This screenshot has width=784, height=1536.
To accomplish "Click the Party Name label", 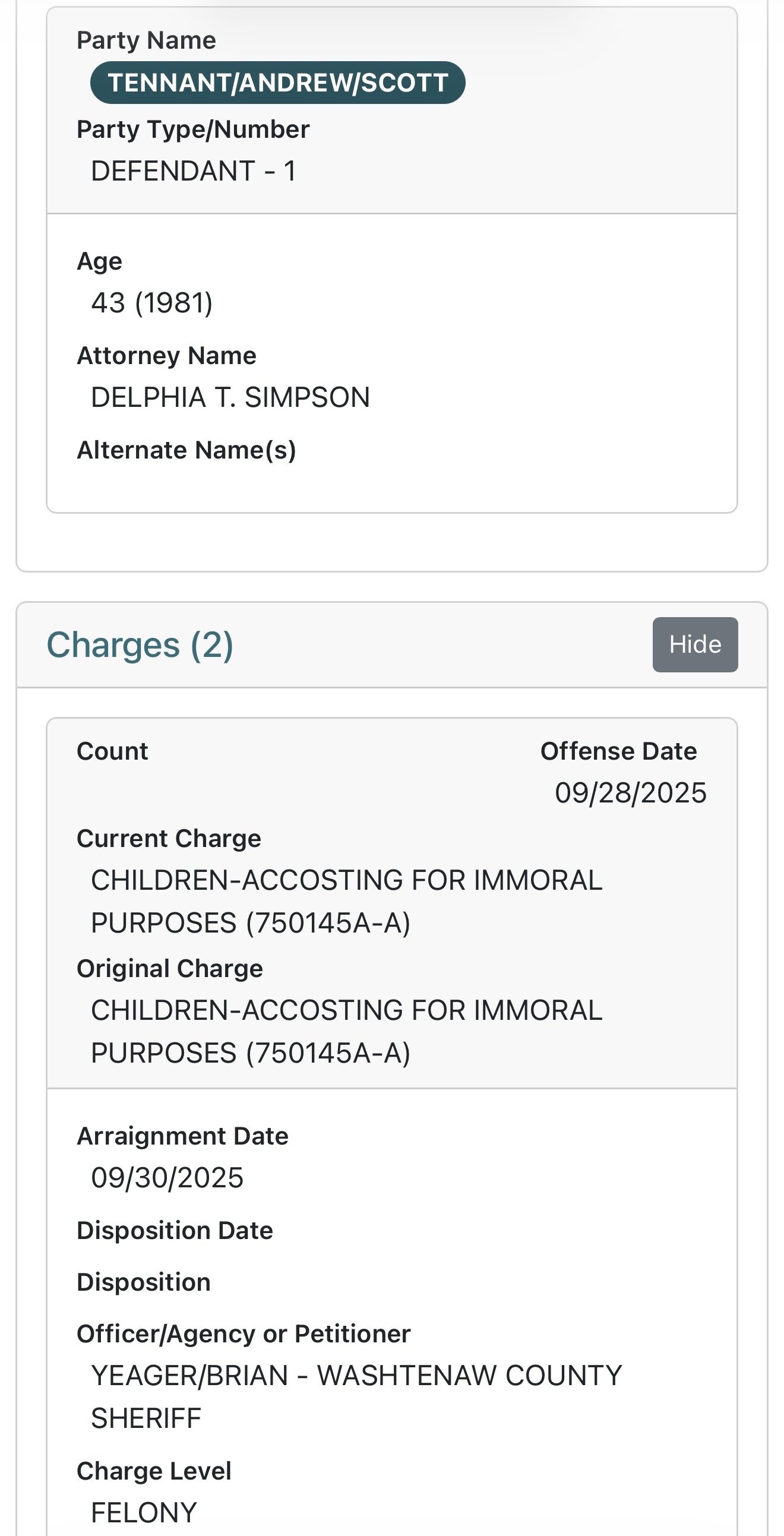I will click(x=146, y=40).
